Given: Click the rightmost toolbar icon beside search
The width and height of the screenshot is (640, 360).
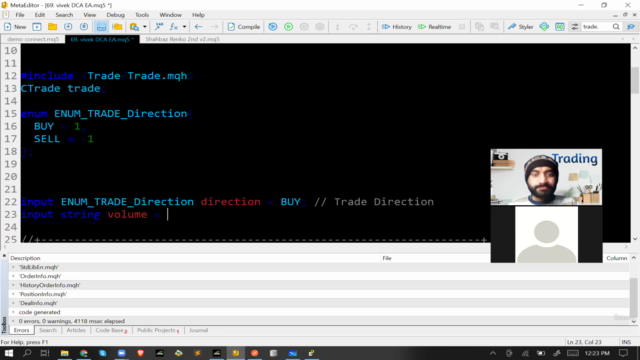Looking at the screenshot, I should pos(631,27).
